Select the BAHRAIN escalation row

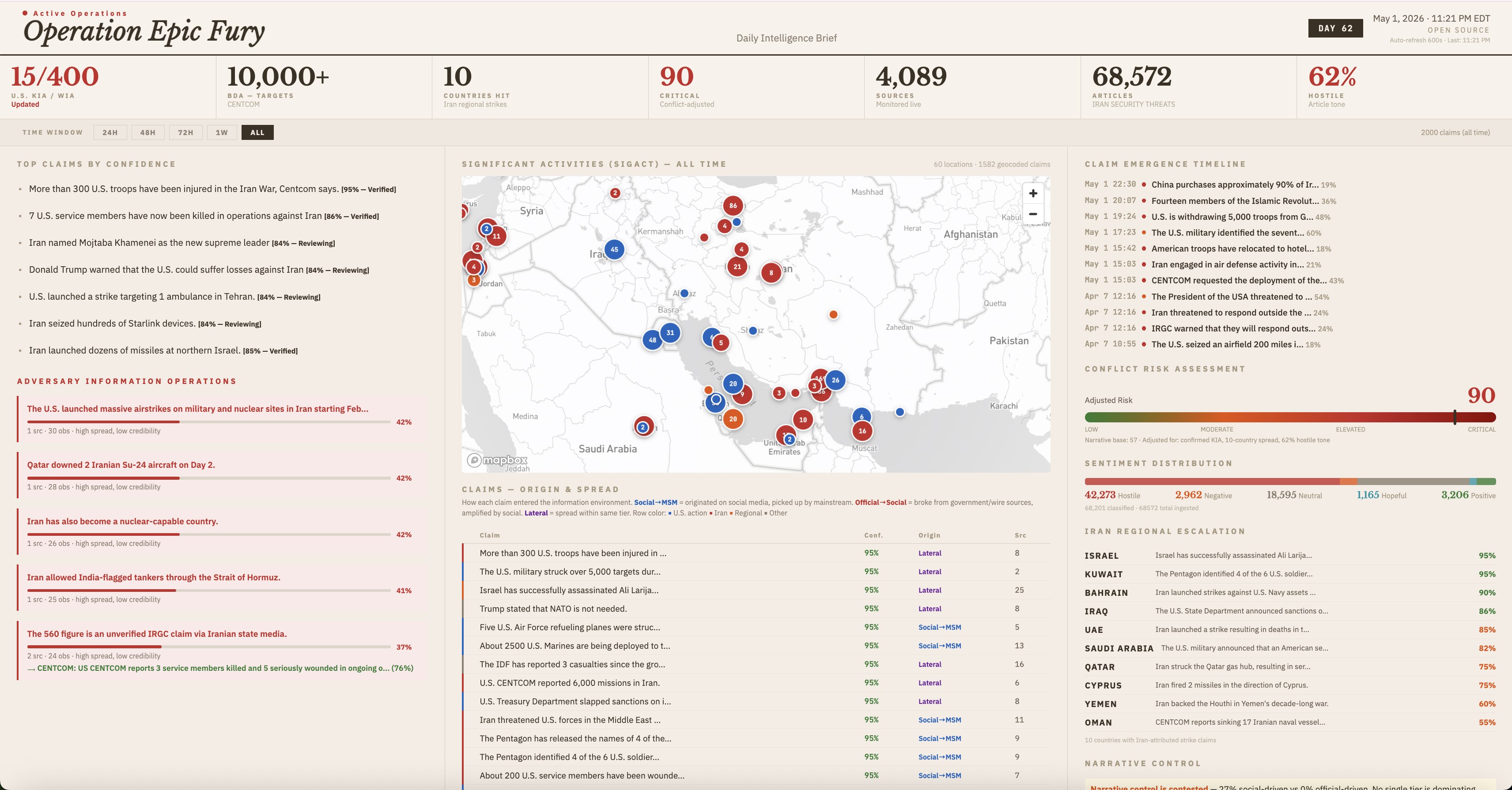[x=1289, y=593]
